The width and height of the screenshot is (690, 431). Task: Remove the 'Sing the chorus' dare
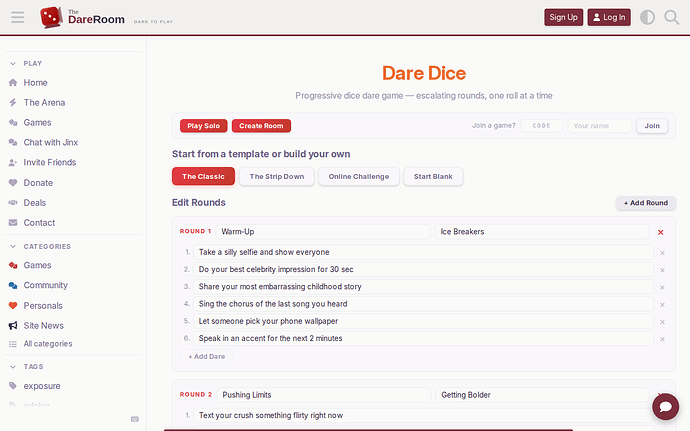pos(662,305)
